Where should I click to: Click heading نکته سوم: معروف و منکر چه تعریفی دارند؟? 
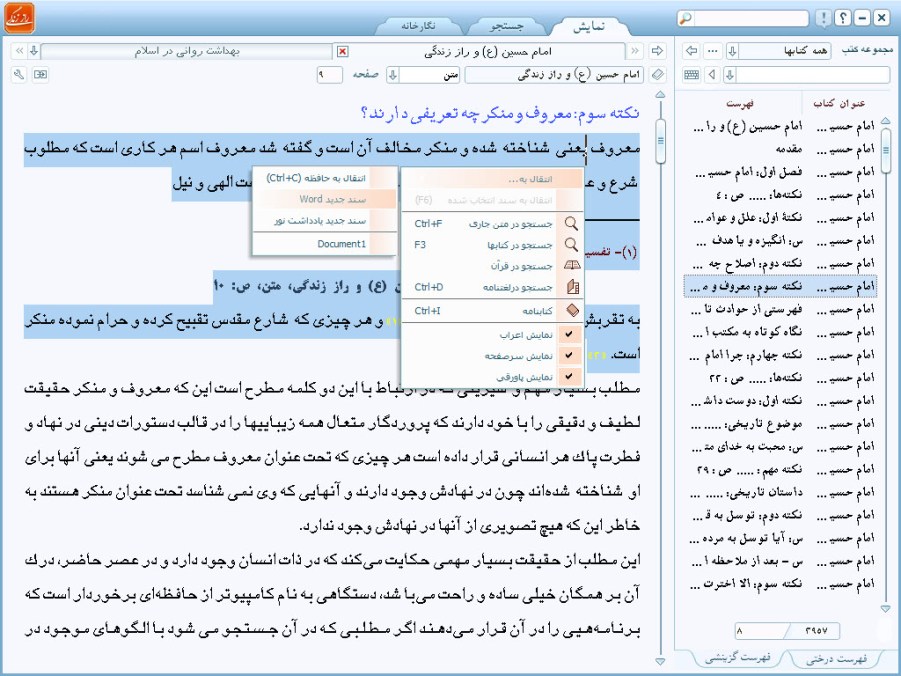tap(500, 113)
